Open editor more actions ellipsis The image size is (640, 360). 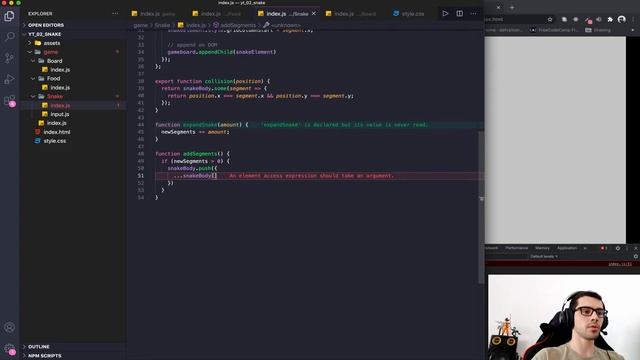pos(473,13)
